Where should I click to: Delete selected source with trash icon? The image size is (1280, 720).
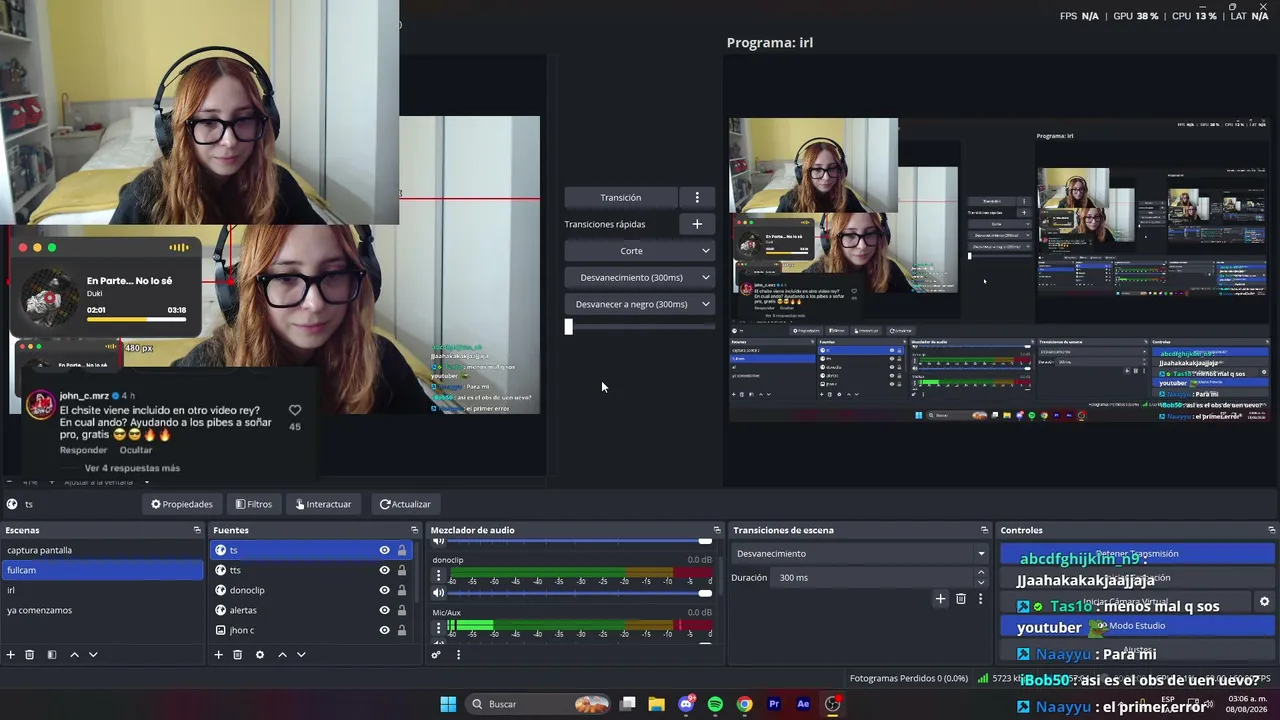[238, 655]
